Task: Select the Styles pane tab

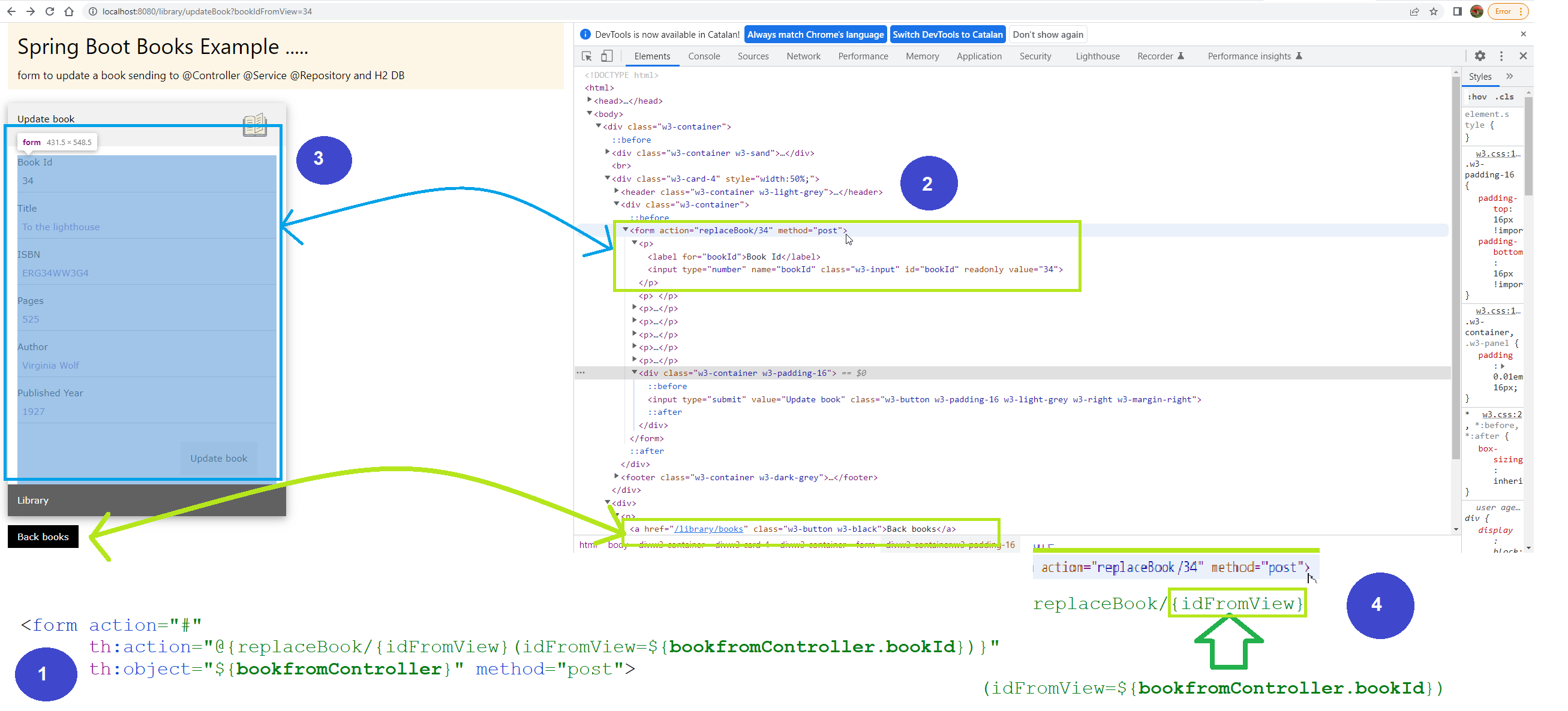Action: point(1479,77)
